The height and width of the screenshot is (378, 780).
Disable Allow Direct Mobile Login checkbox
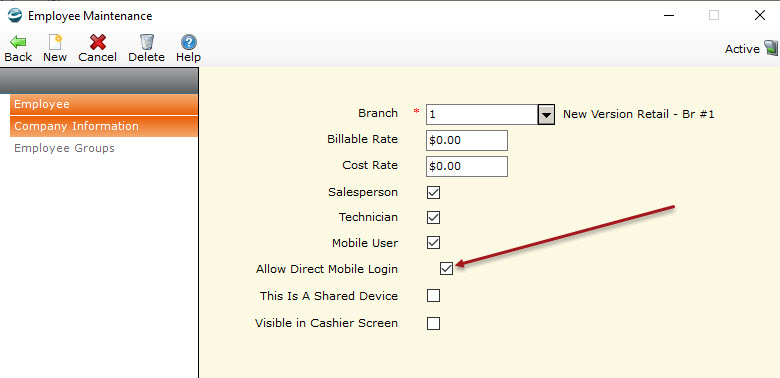446,269
